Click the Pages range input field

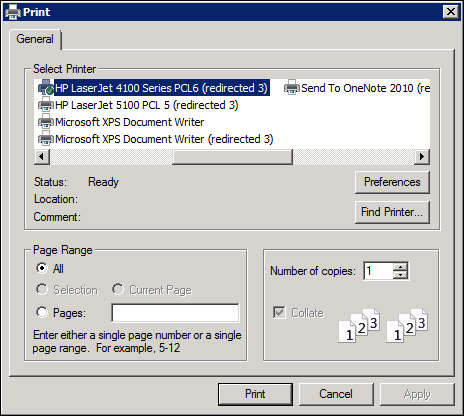click(x=175, y=313)
